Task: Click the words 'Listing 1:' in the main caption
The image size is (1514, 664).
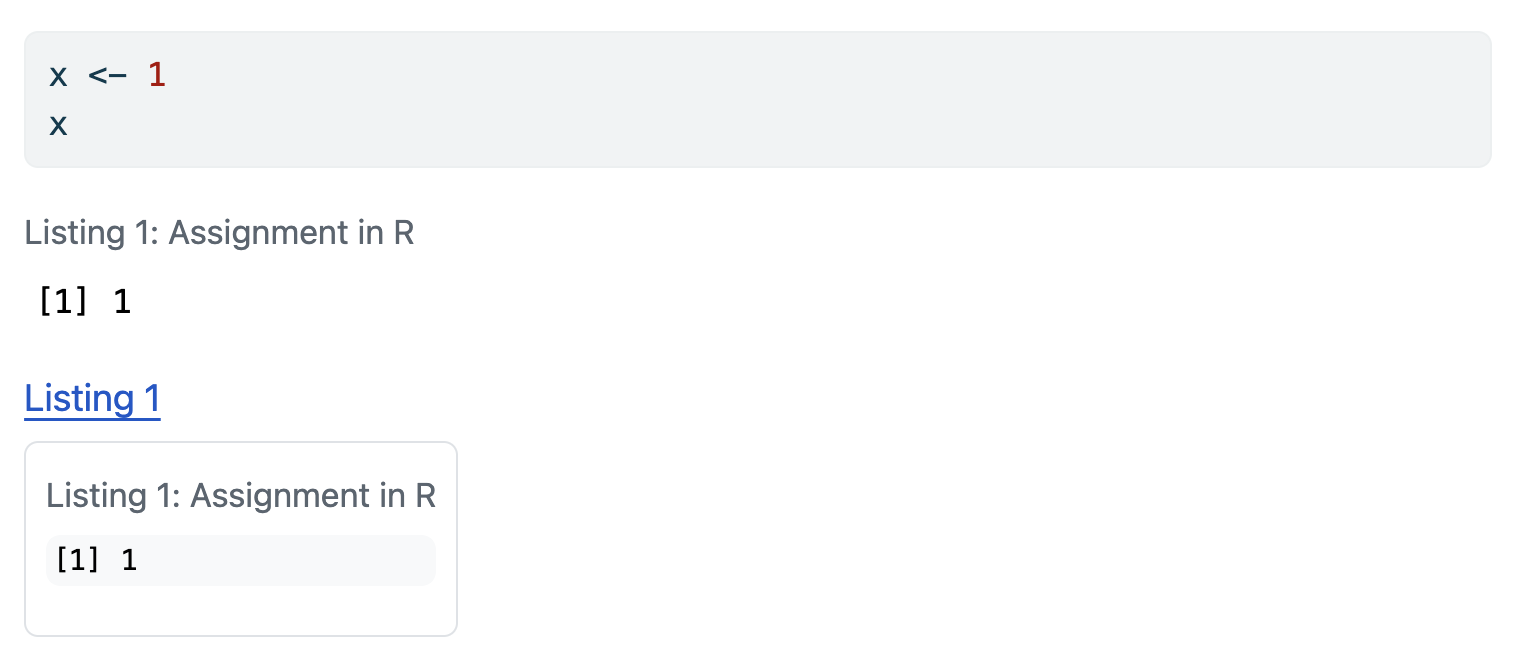Action: [92, 233]
